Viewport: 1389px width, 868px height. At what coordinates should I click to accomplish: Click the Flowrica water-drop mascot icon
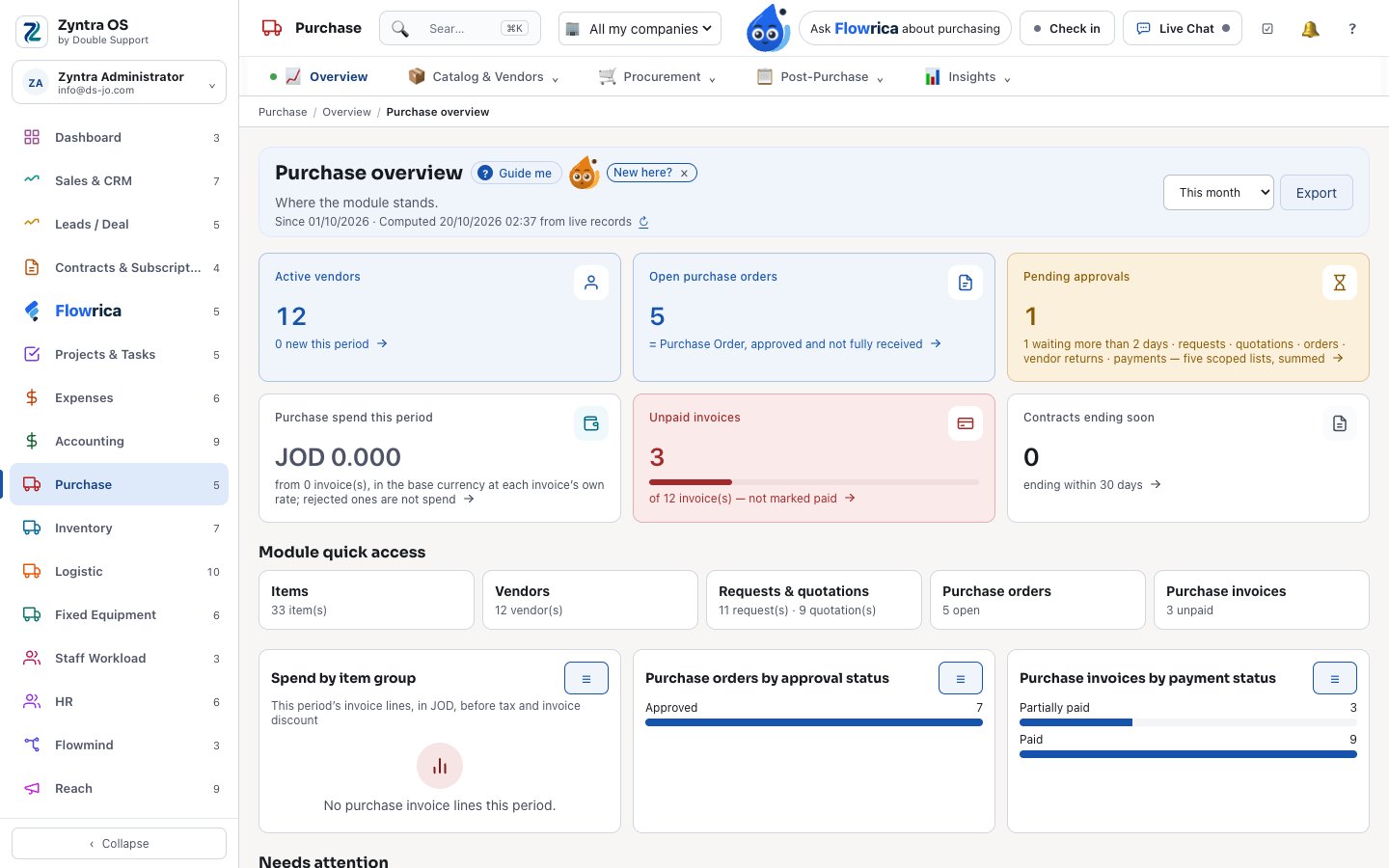768,28
